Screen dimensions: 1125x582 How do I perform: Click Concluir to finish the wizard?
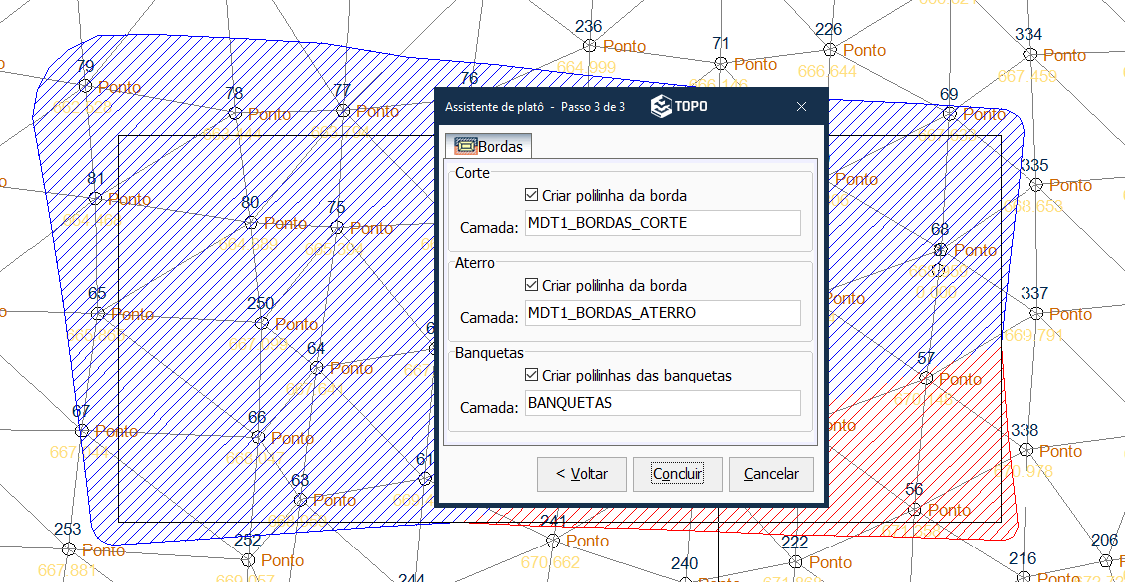677,474
